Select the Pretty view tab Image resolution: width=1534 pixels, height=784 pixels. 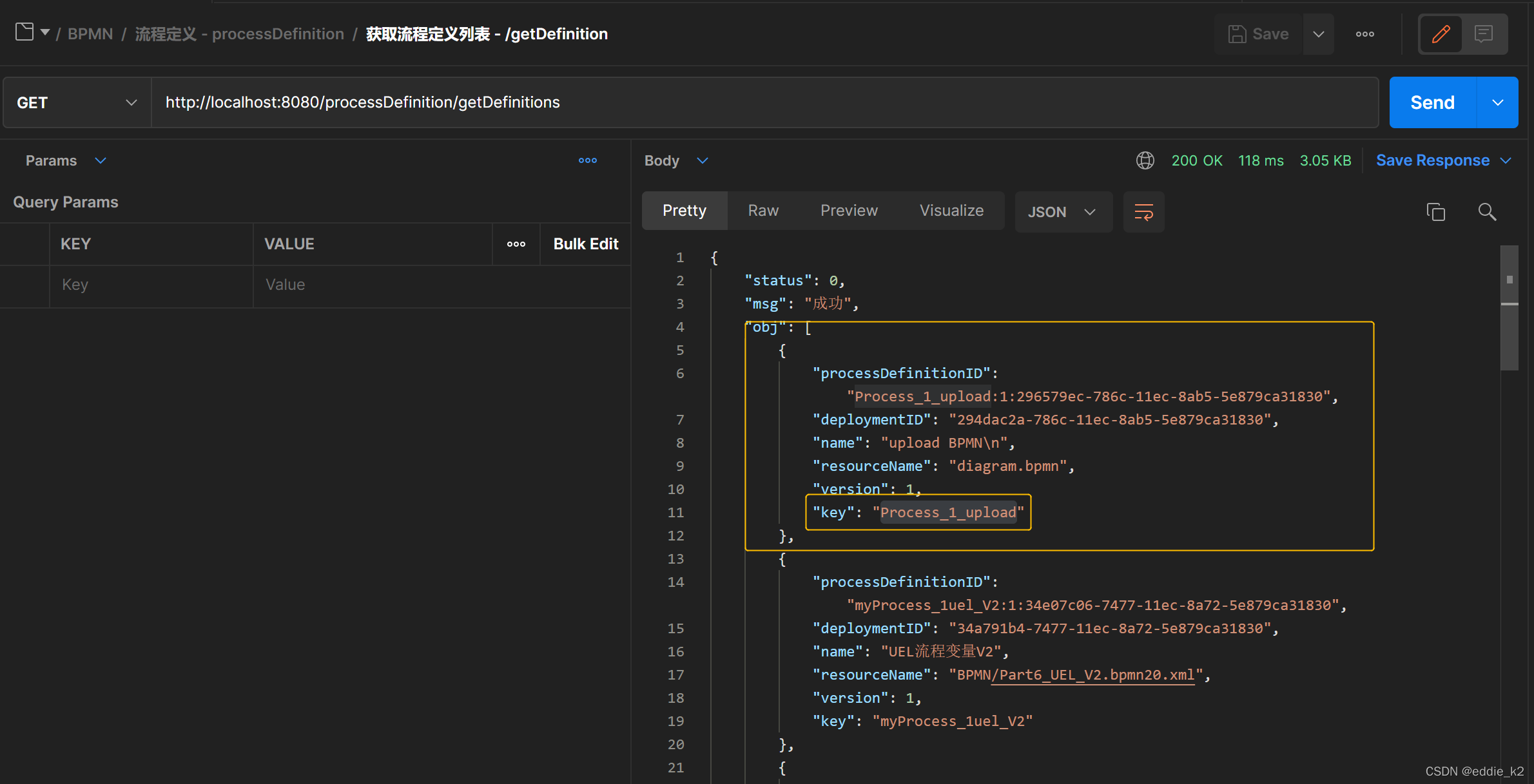684,211
